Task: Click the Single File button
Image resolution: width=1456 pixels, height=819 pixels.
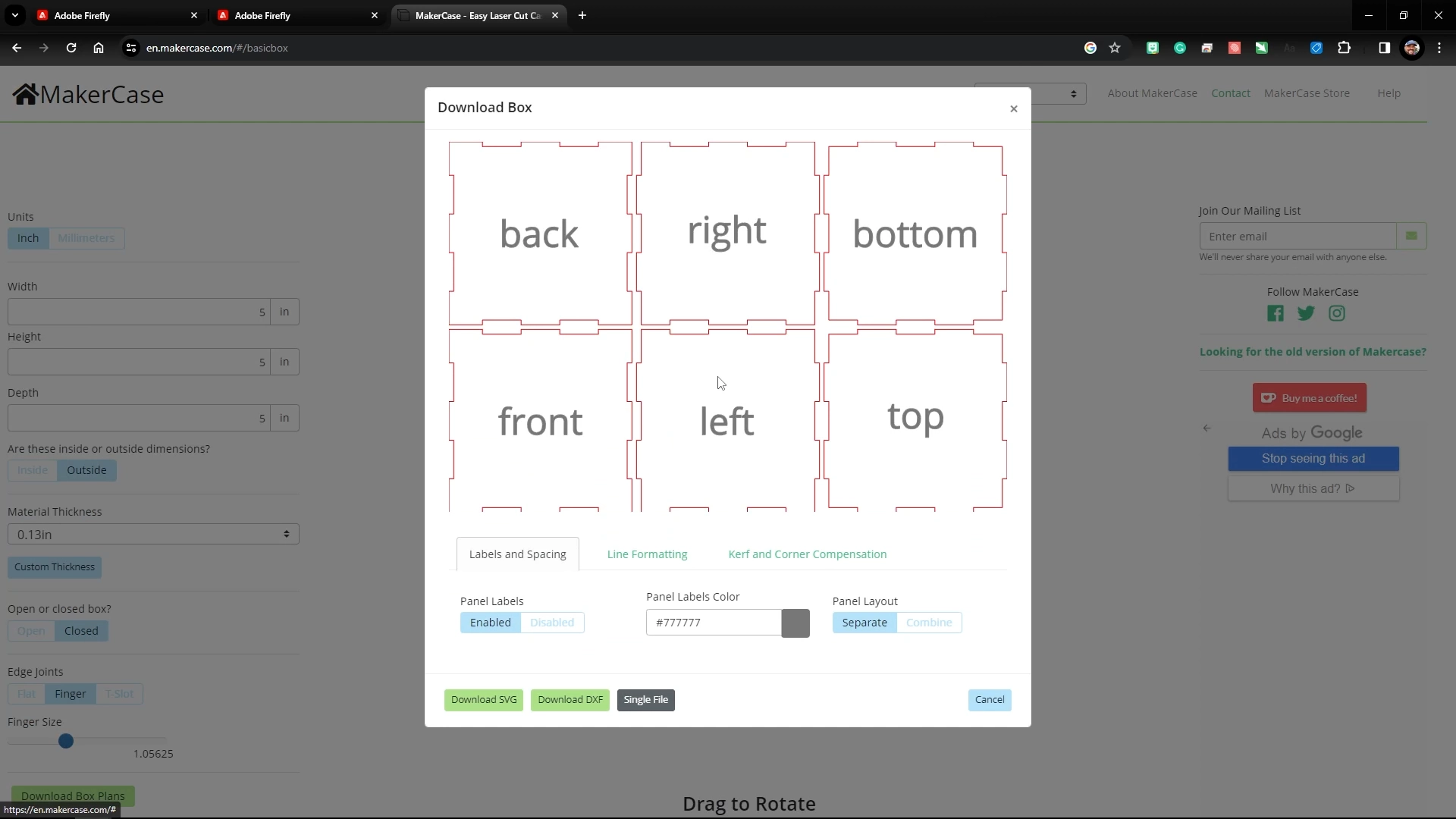Action: point(646,700)
